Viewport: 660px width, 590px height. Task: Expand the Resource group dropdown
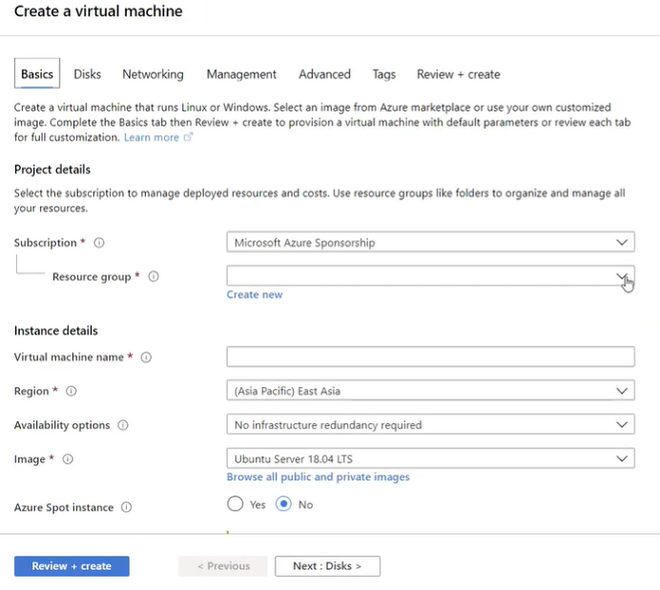[x=430, y=275]
